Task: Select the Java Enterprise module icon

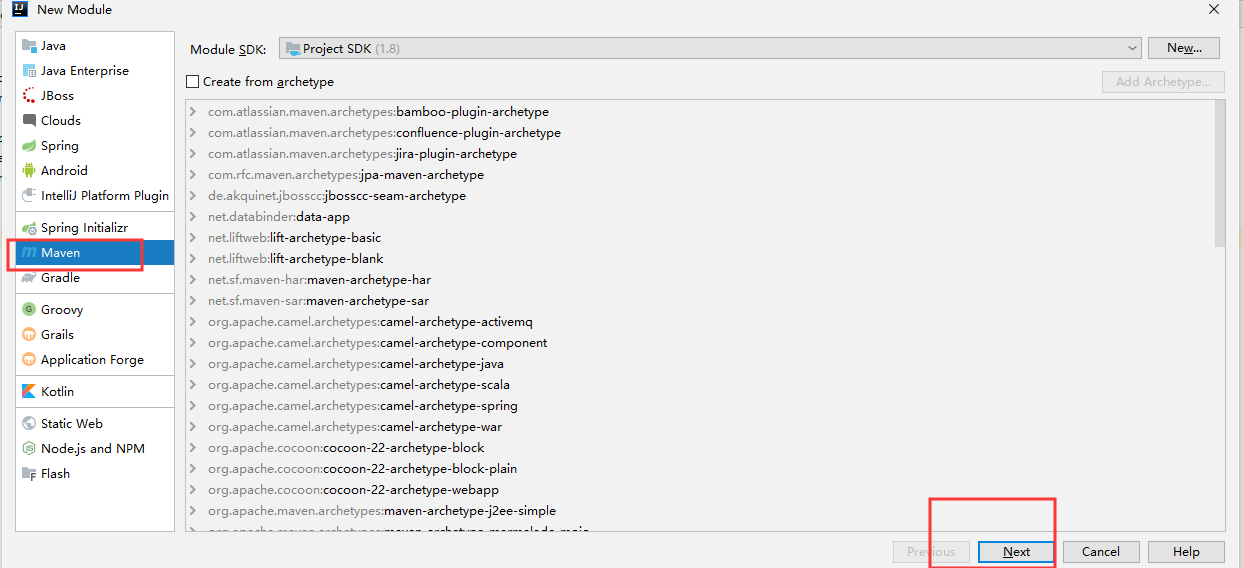Action: coord(29,71)
